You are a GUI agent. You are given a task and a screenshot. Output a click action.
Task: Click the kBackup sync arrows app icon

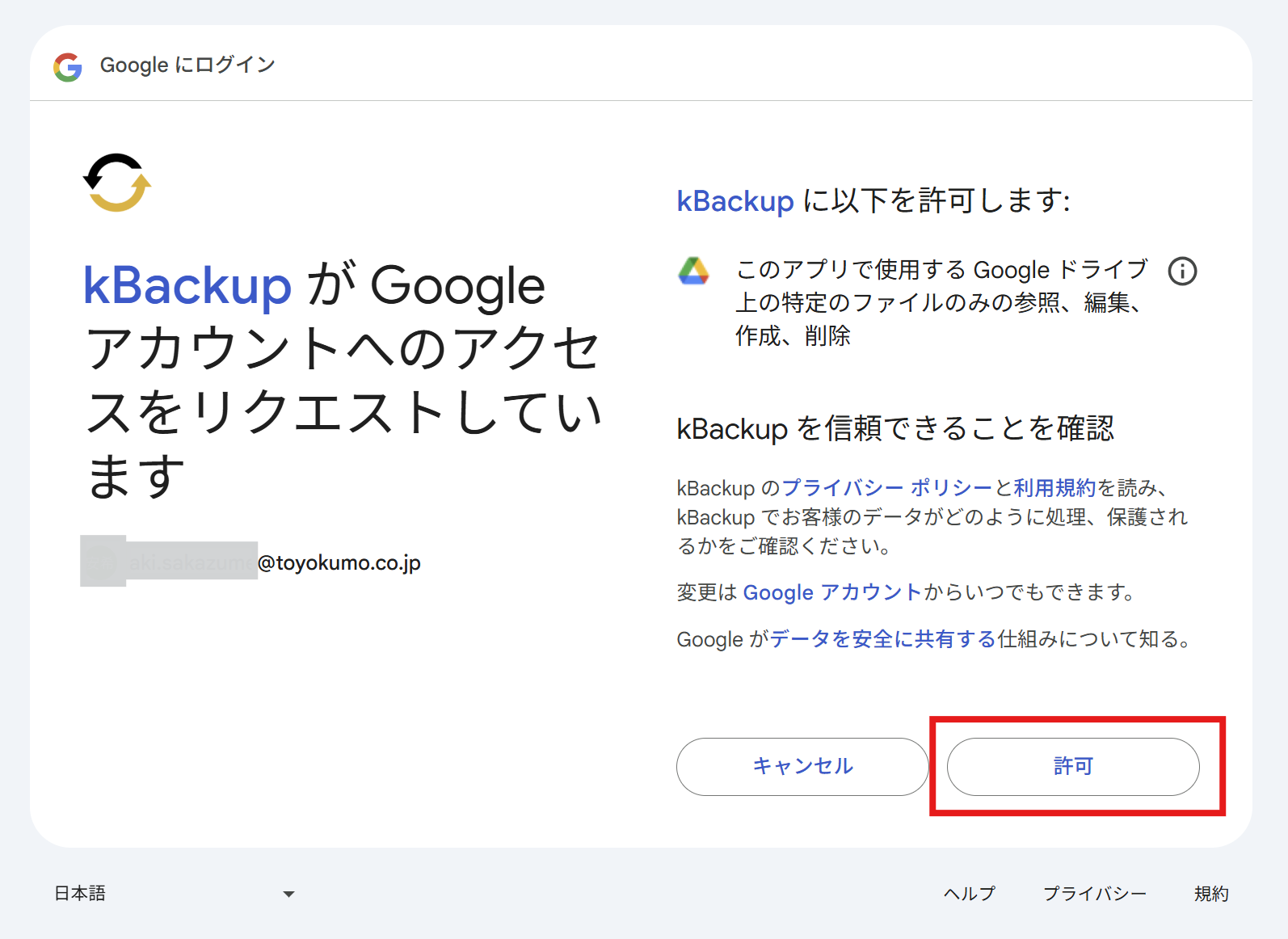click(x=117, y=183)
